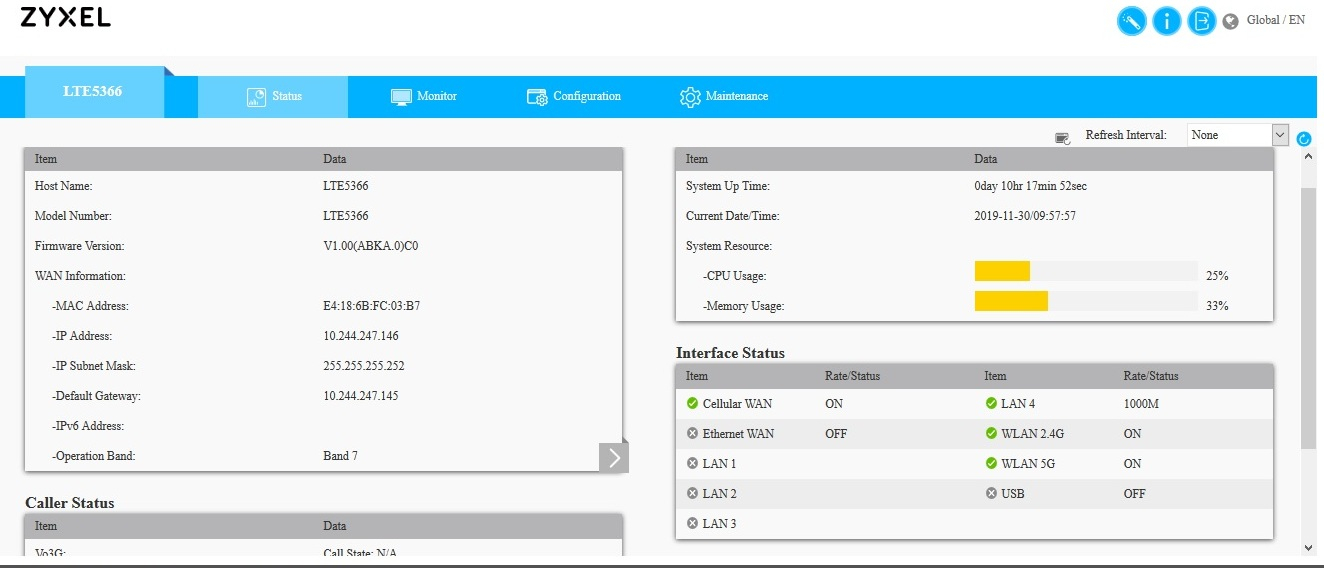Image resolution: width=1324 pixels, height=568 pixels.
Task: Open the Configuration menu
Action: (x=573, y=97)
